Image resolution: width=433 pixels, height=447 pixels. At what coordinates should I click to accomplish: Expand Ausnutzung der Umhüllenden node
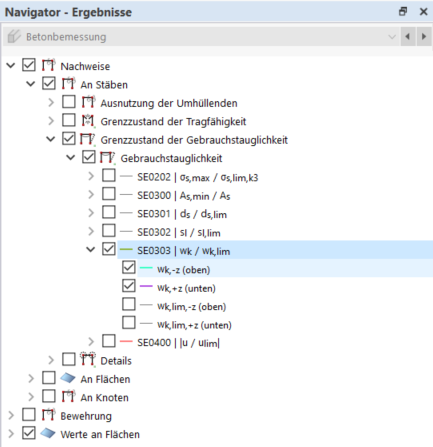[51, 102]
